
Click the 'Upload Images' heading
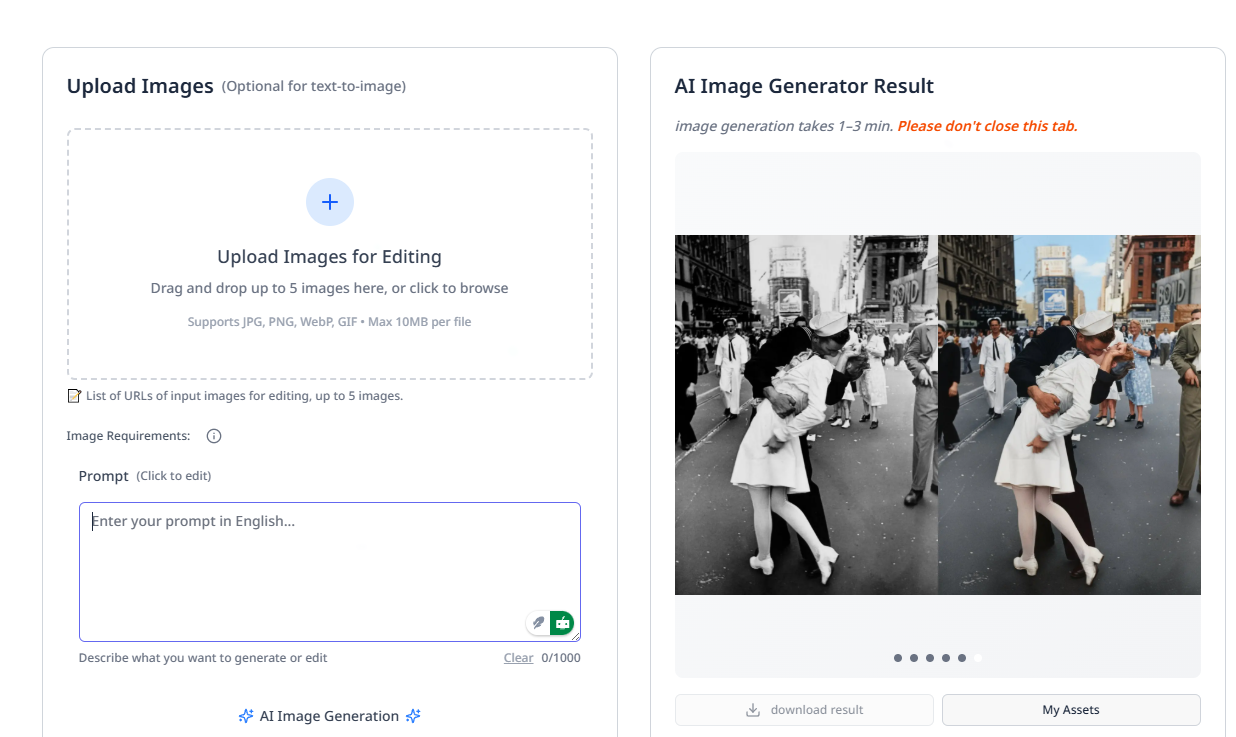140,86
